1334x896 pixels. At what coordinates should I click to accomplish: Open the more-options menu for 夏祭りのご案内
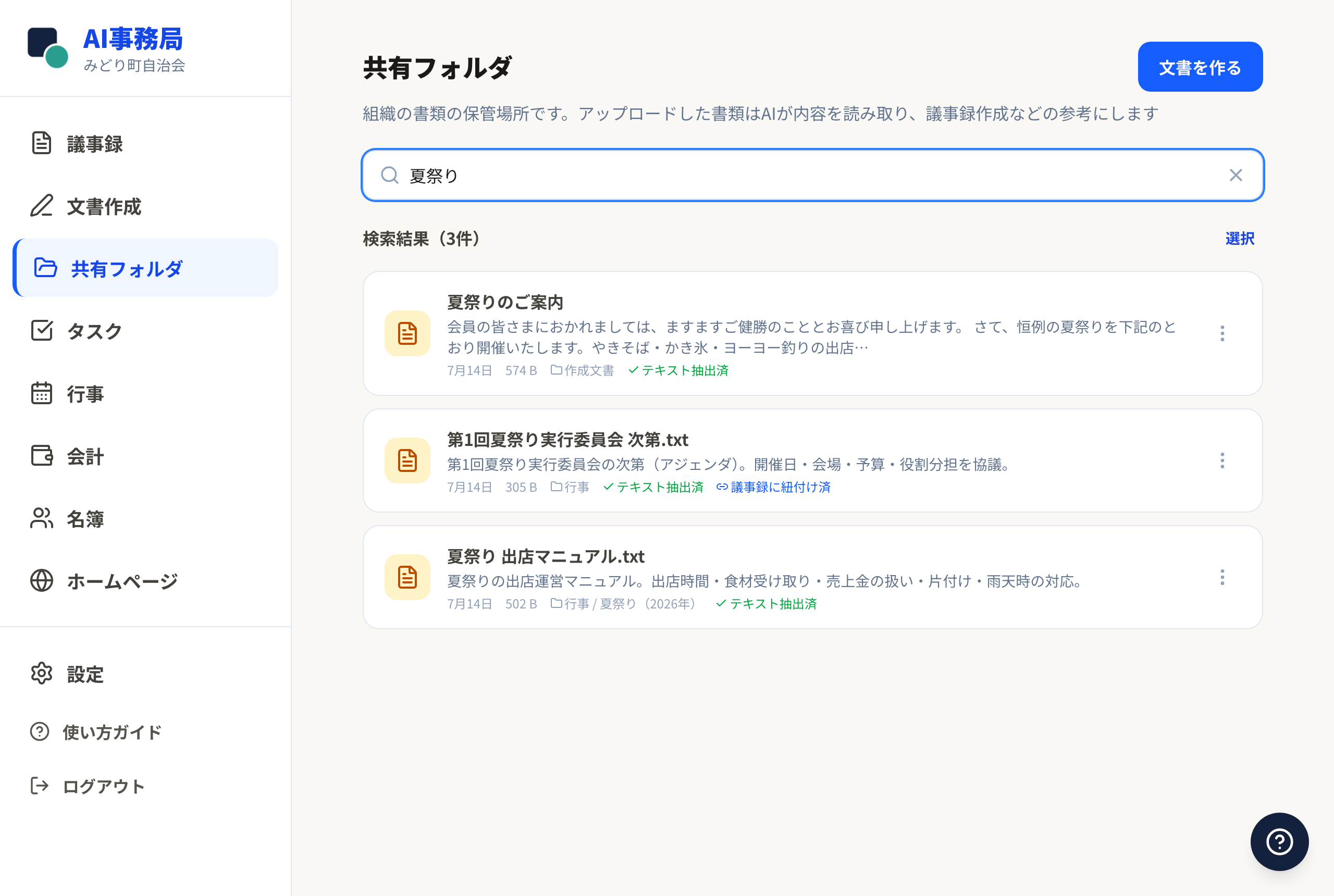(x=1222, y=333)
